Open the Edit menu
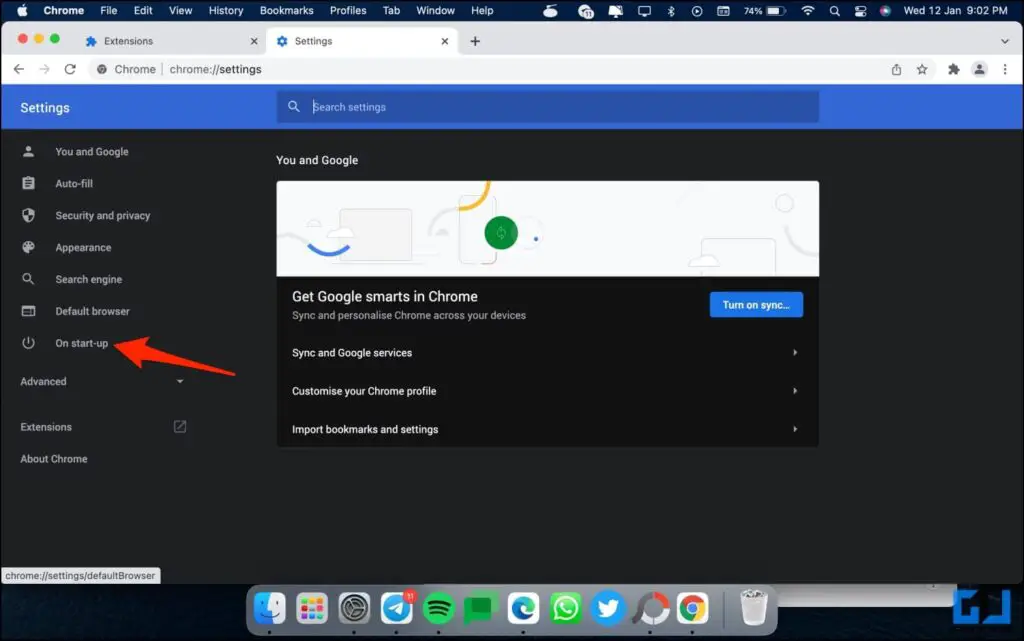 (142, 10)
